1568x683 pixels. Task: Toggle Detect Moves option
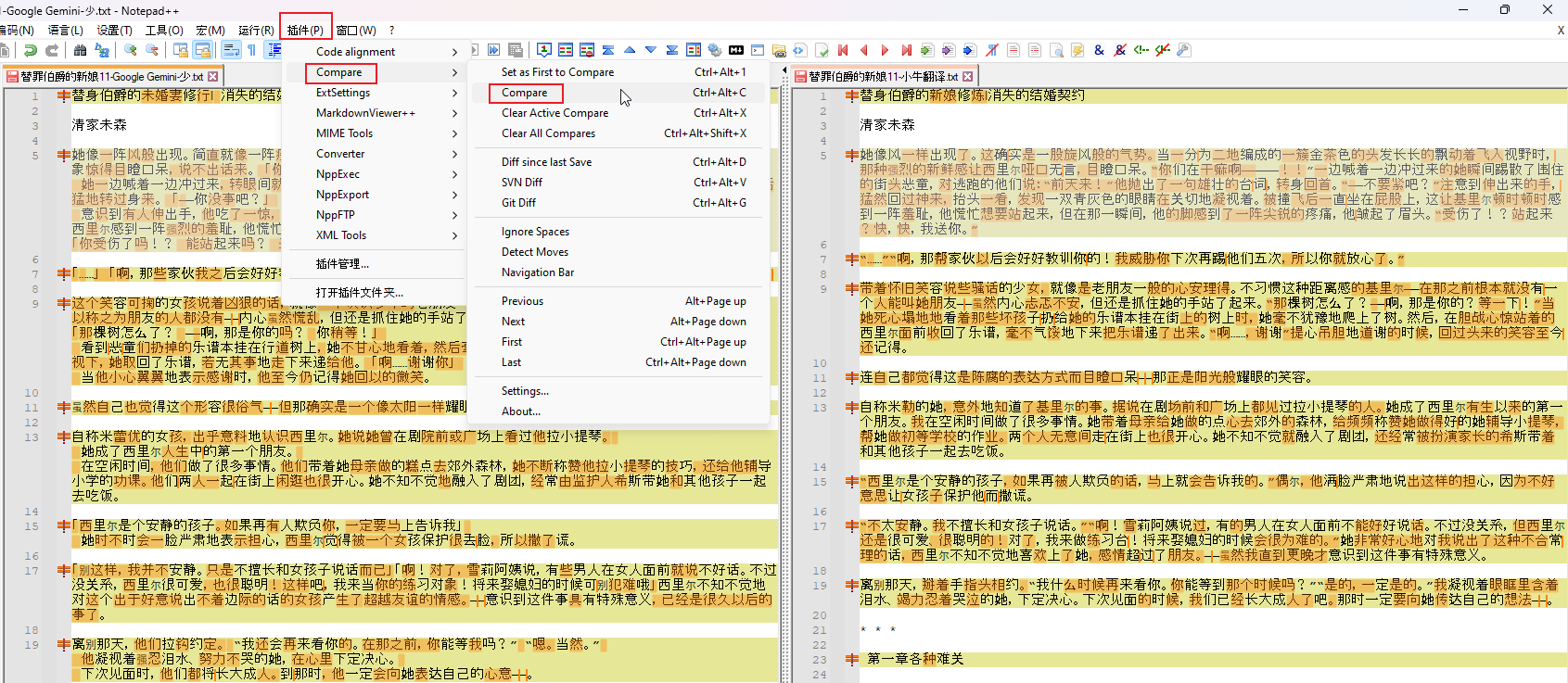point(534,252)
